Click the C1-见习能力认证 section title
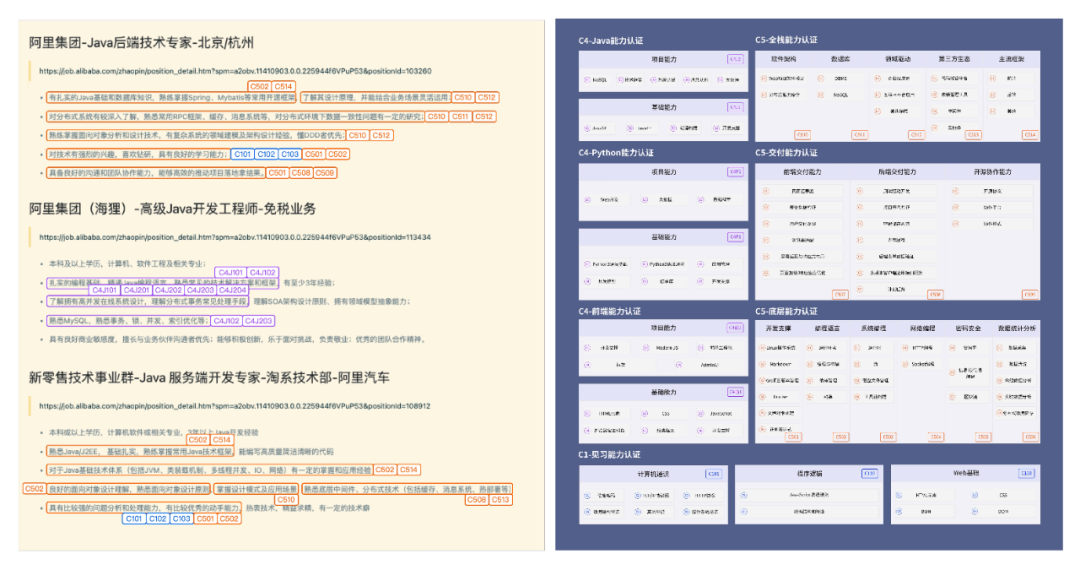 [x=610, y=455]
